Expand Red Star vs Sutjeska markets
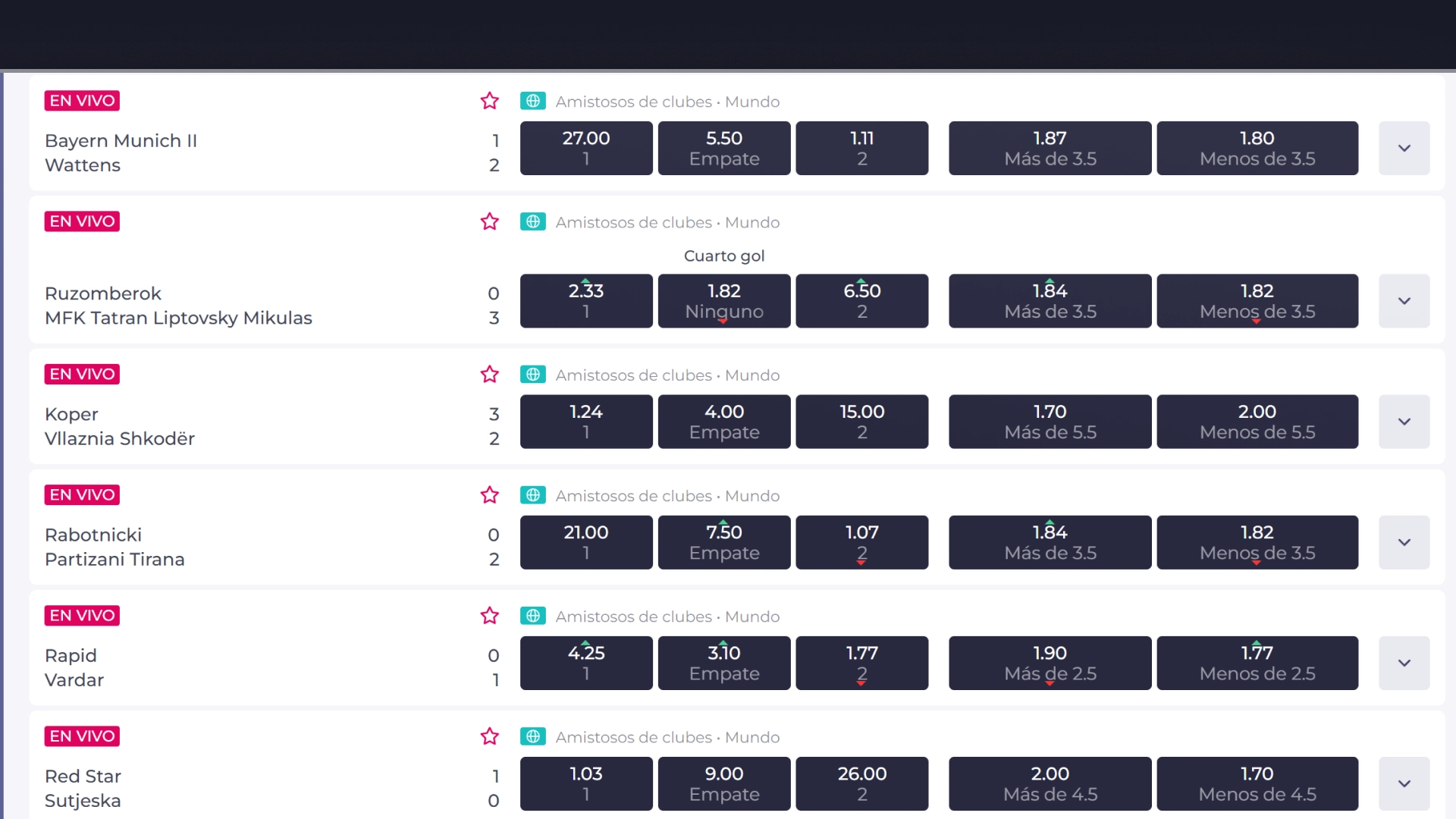 pyautogui.click(x=1404, y=783)
